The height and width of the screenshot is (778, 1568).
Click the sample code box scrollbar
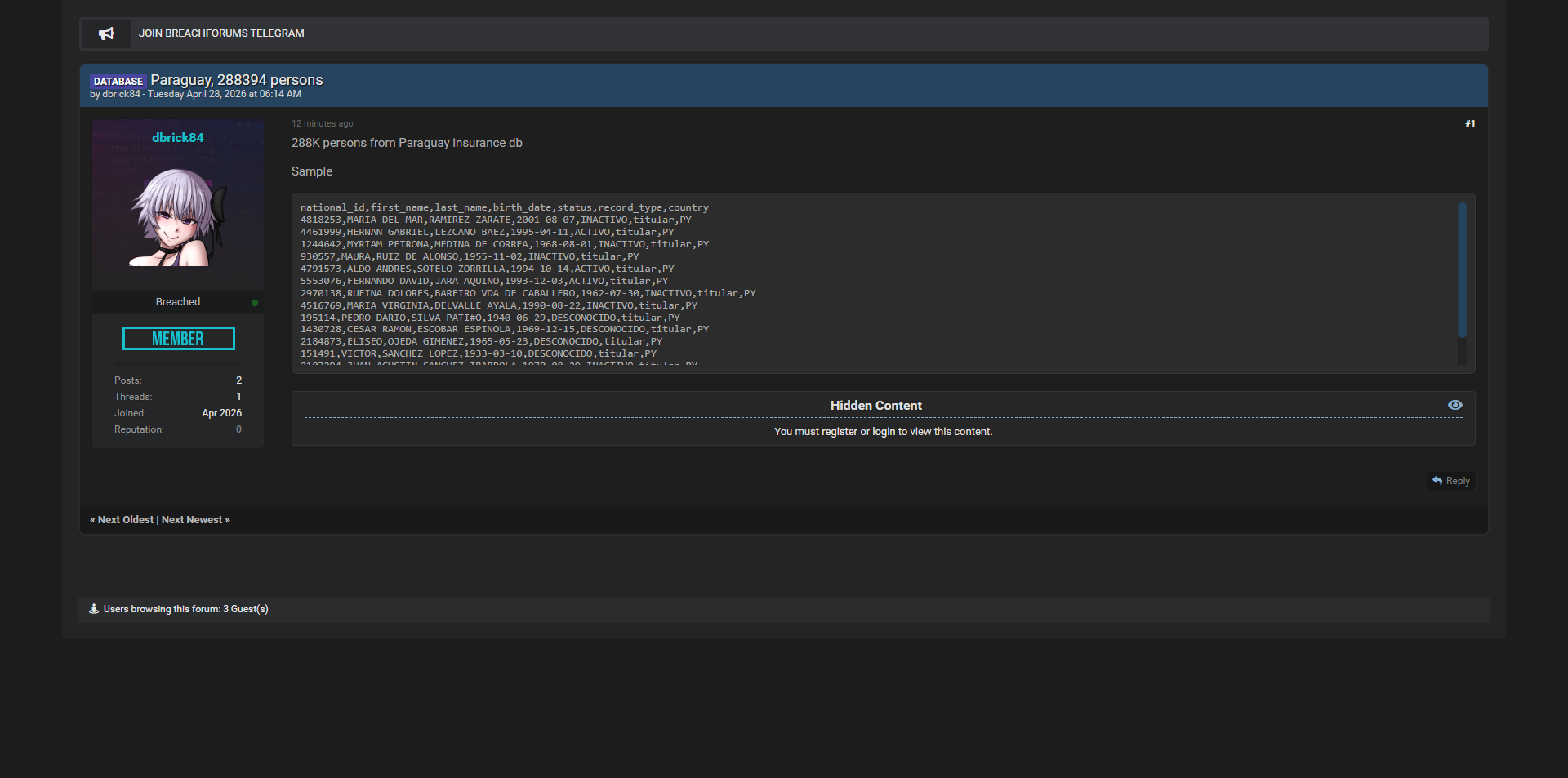(1462, 269)
